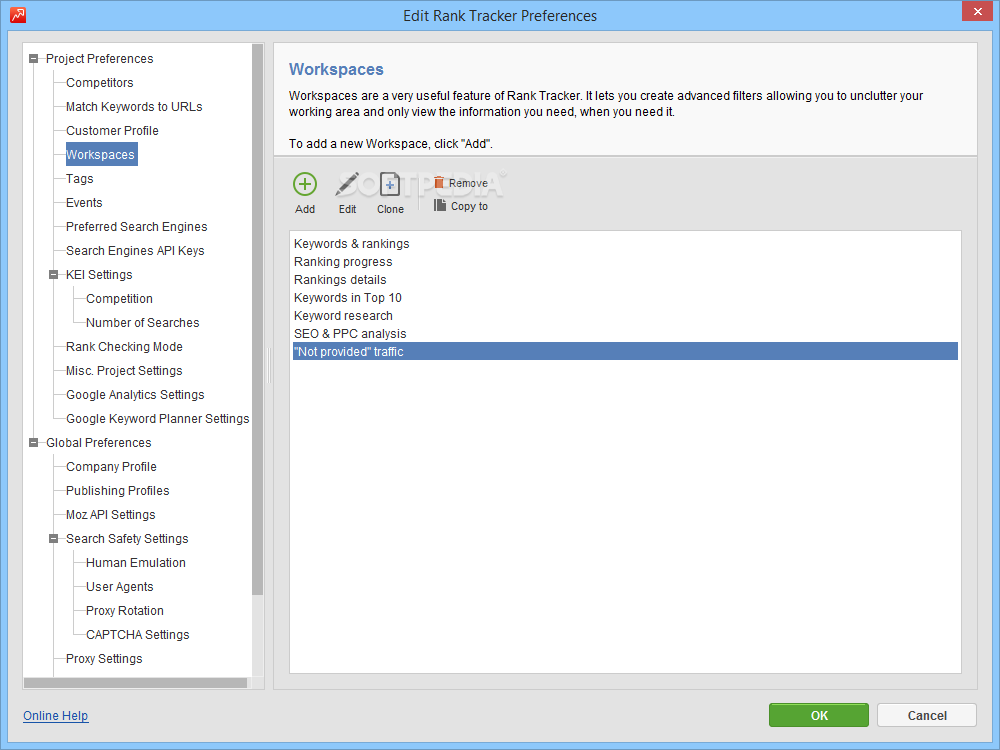Select Rankings details workspace
The image size is (1000, 750).
(625, 279)
